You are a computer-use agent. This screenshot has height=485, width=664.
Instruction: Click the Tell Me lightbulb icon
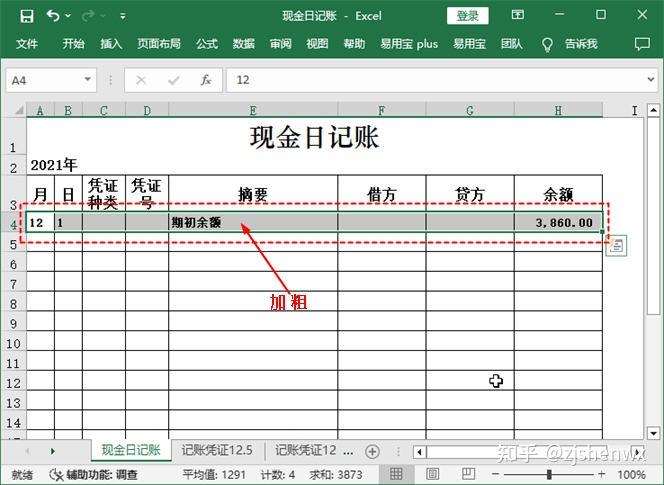(547, 44)
